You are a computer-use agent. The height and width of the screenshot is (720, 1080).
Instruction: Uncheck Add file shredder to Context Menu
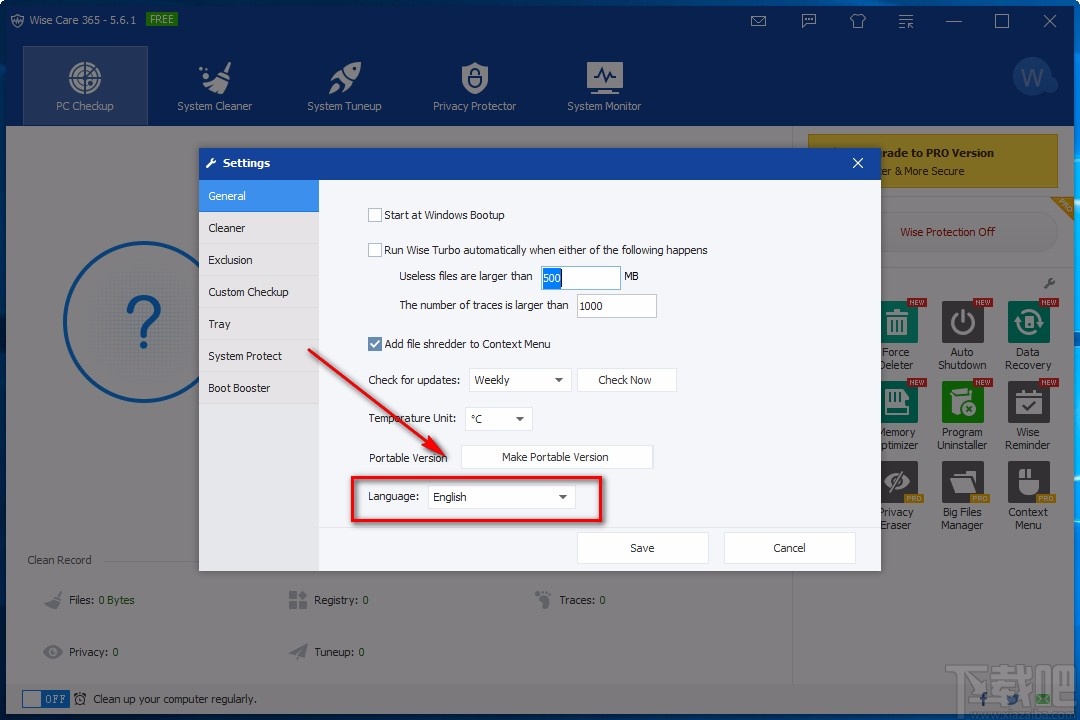pos(375,344)
